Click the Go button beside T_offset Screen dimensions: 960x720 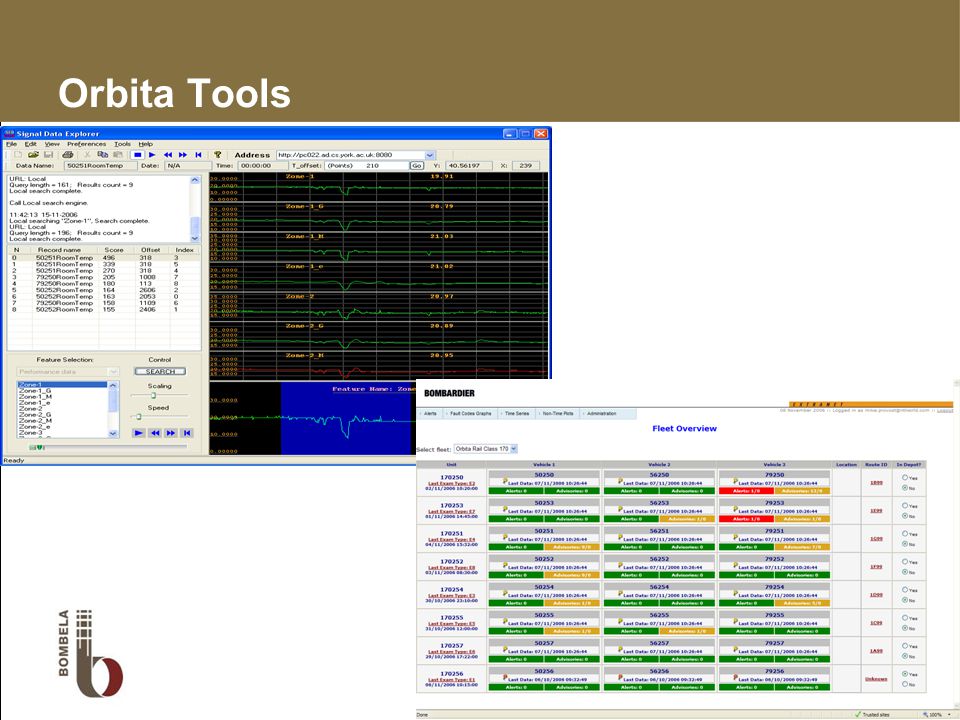[x=416, y=166]
